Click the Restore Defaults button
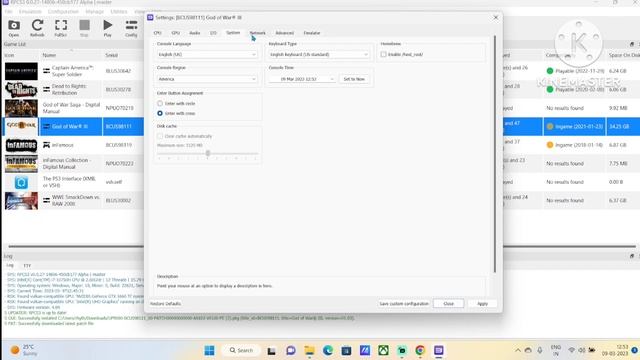 (165, 304)
